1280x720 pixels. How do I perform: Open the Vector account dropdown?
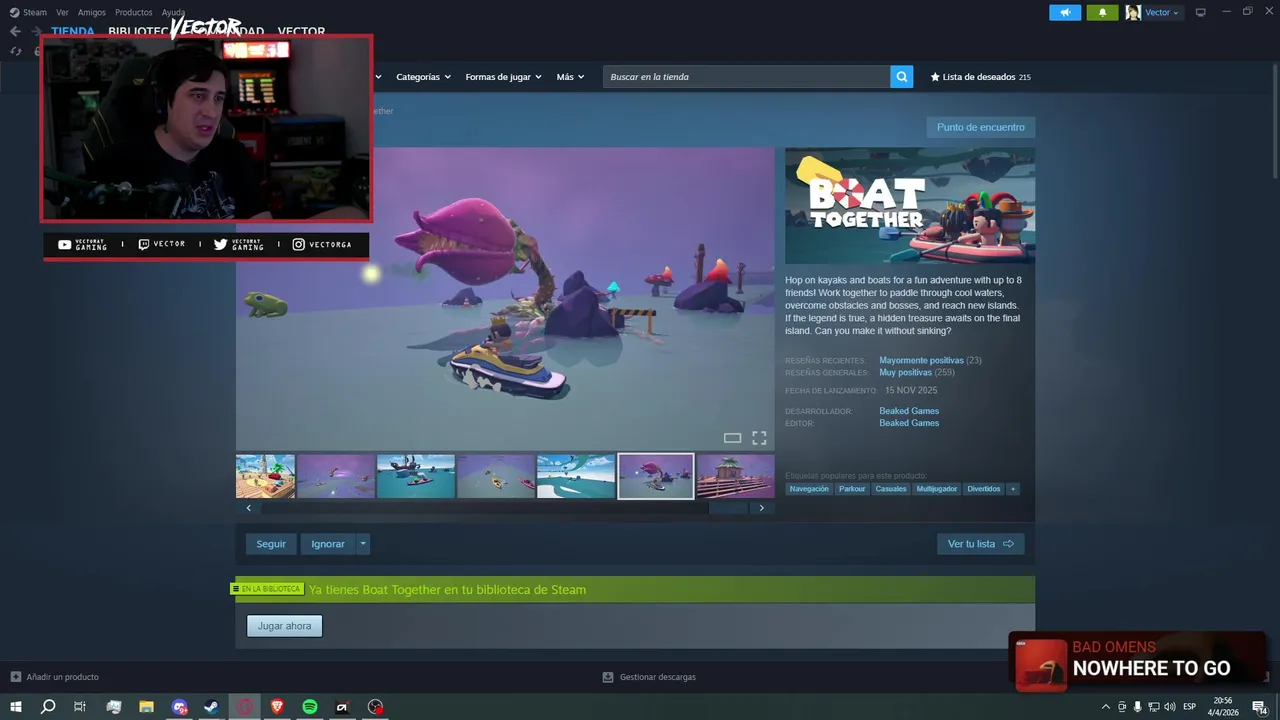[x=1162, y=12]
